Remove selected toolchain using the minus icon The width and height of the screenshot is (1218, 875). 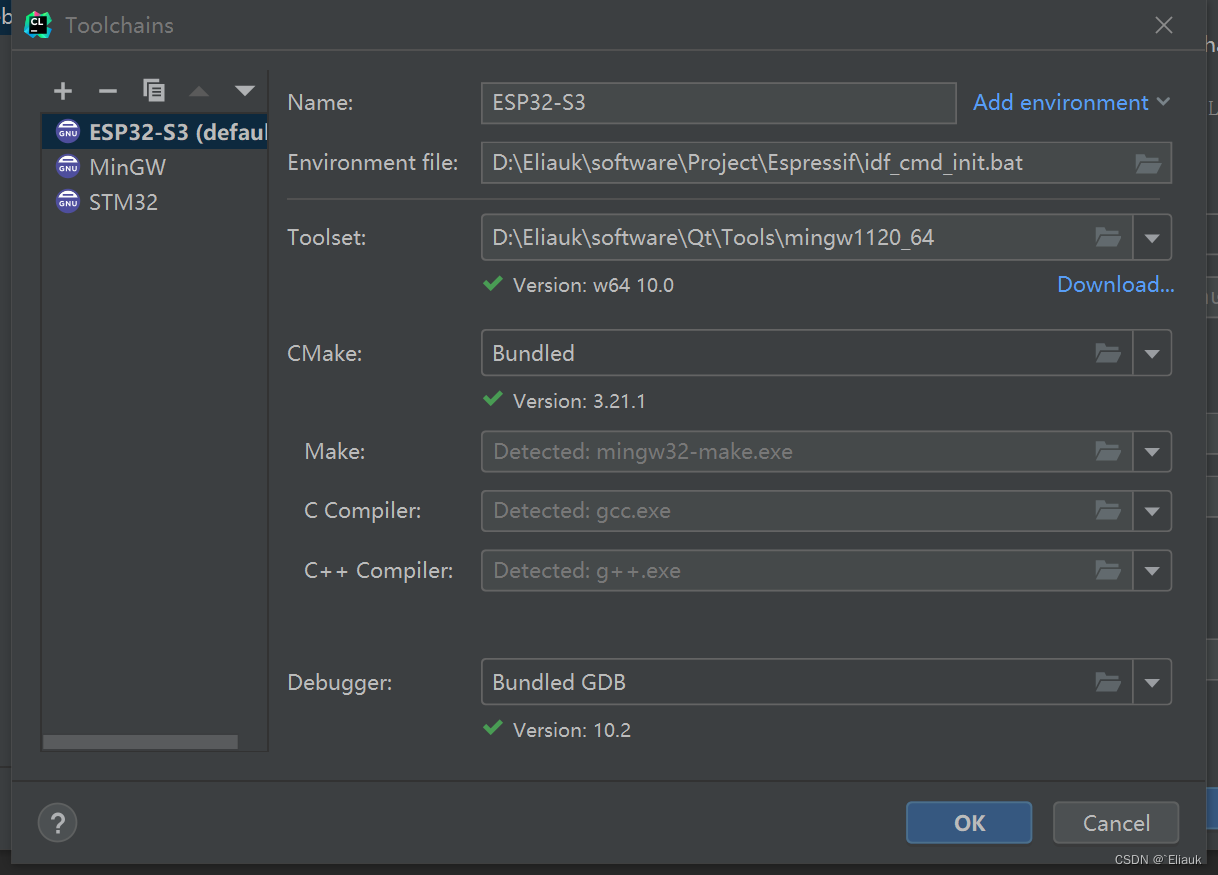(107, 91)
